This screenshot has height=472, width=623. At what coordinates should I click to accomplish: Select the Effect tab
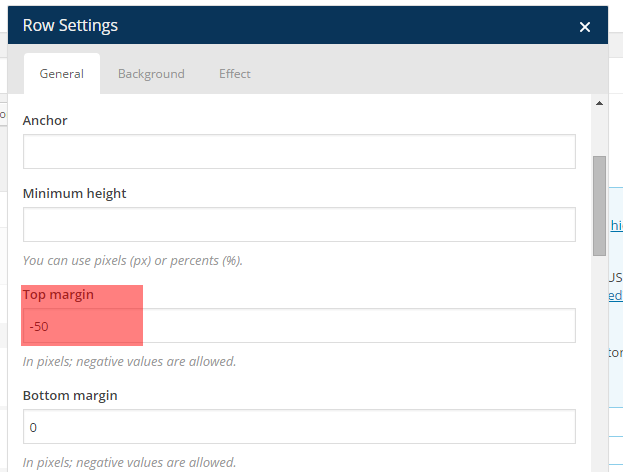[235, 74]
